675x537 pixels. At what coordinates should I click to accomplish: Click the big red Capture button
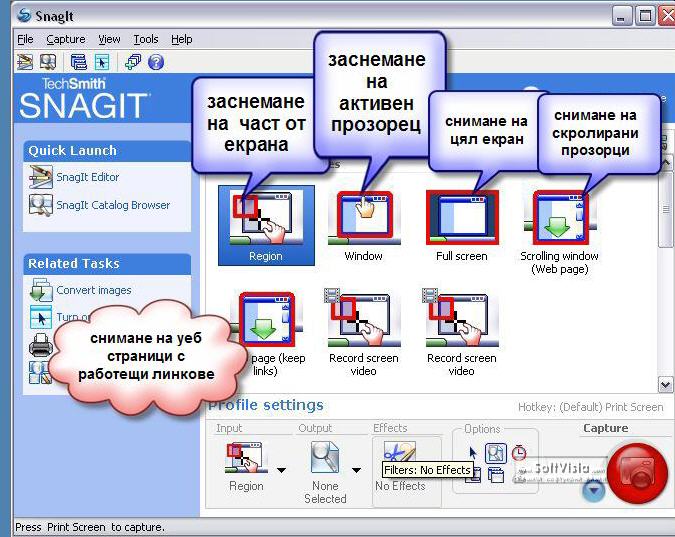(637, 473)
